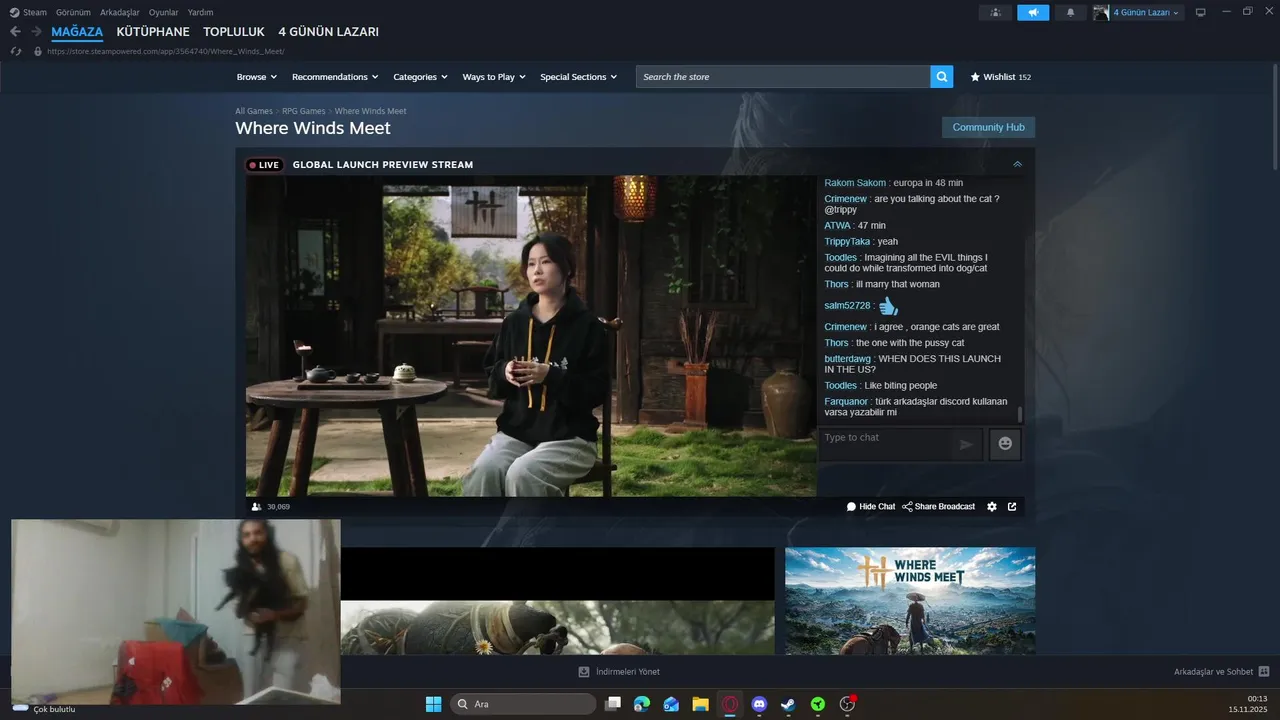The width and height of the screenshot is (1280, 720).
Task: Switch to the TOPLULUK tab
Action: [234, 32]
